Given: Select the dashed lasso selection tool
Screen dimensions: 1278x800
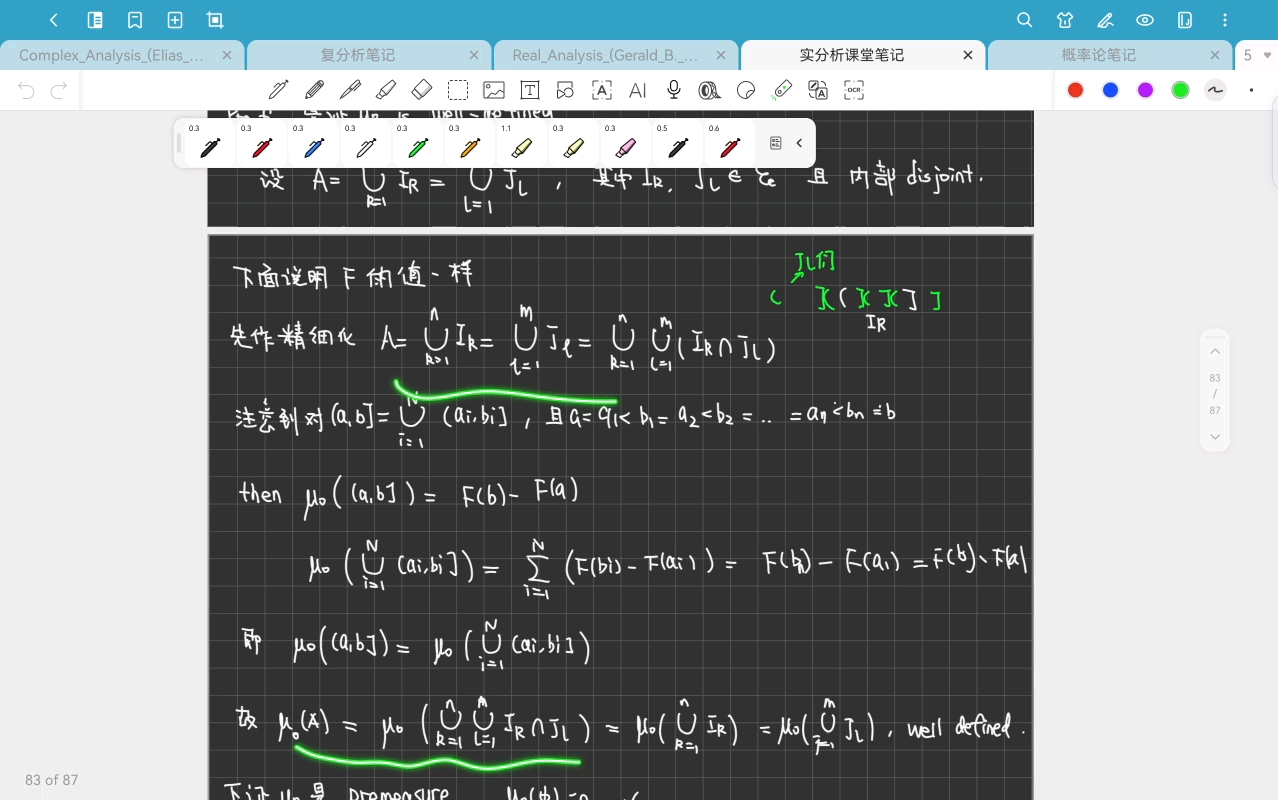Looking at the screenshot, I should point(458,90).
